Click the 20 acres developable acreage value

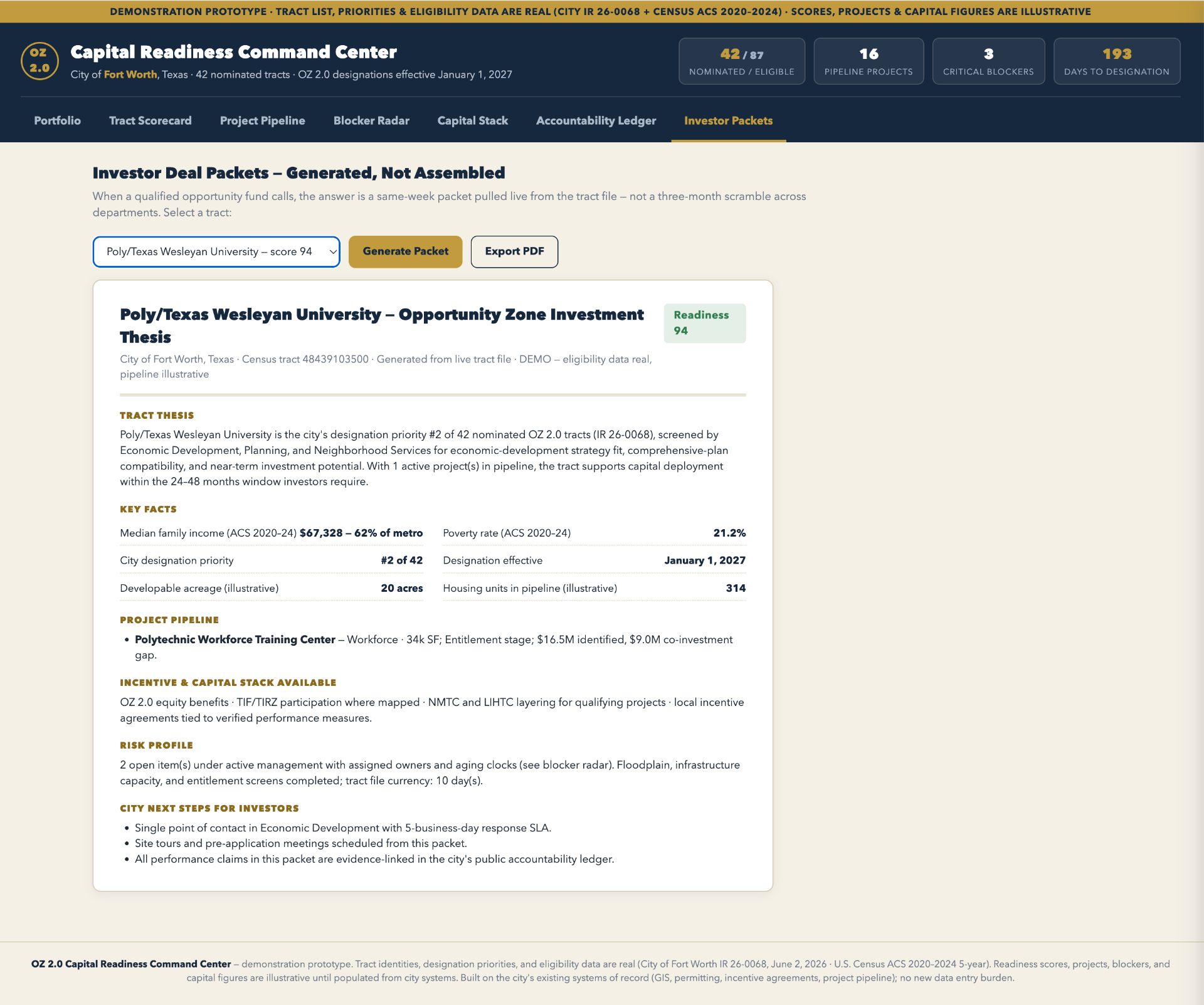pos(402,588)
